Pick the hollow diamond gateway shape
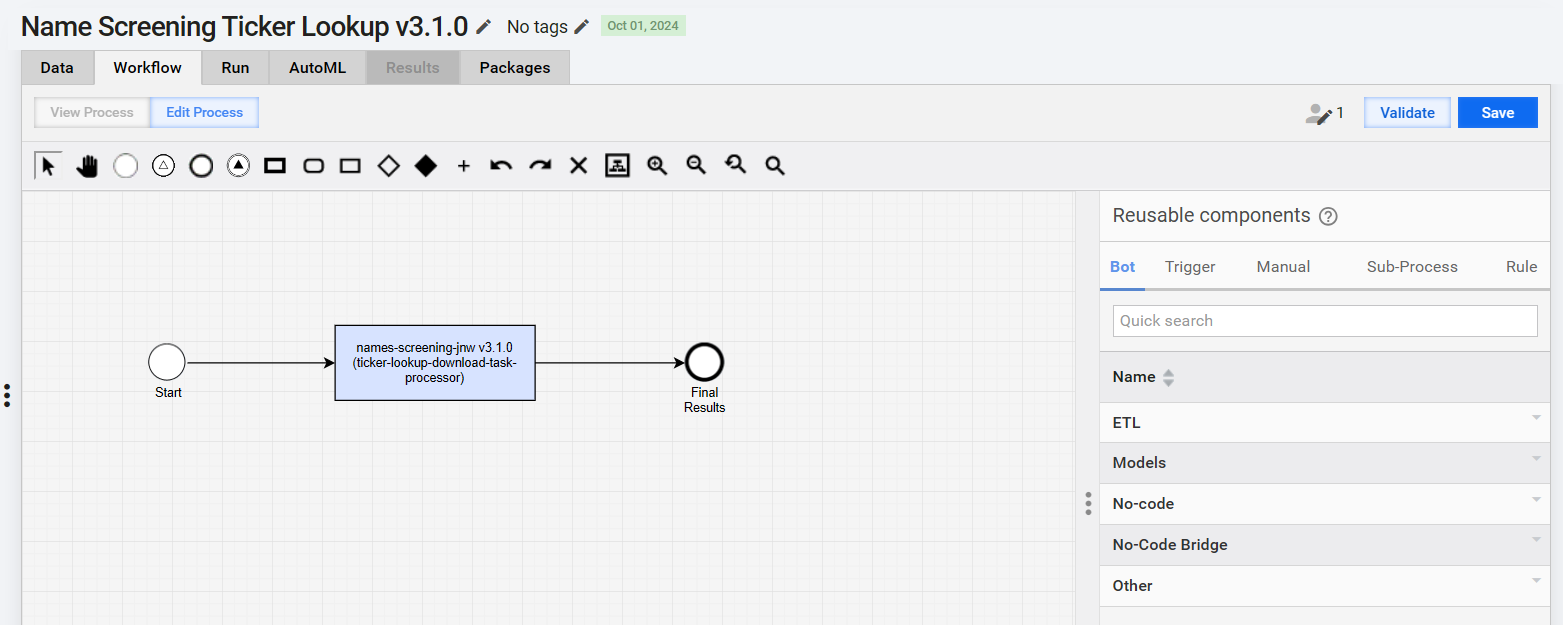Viewport: 1563px width, 625px height. [x=388, y=166]
